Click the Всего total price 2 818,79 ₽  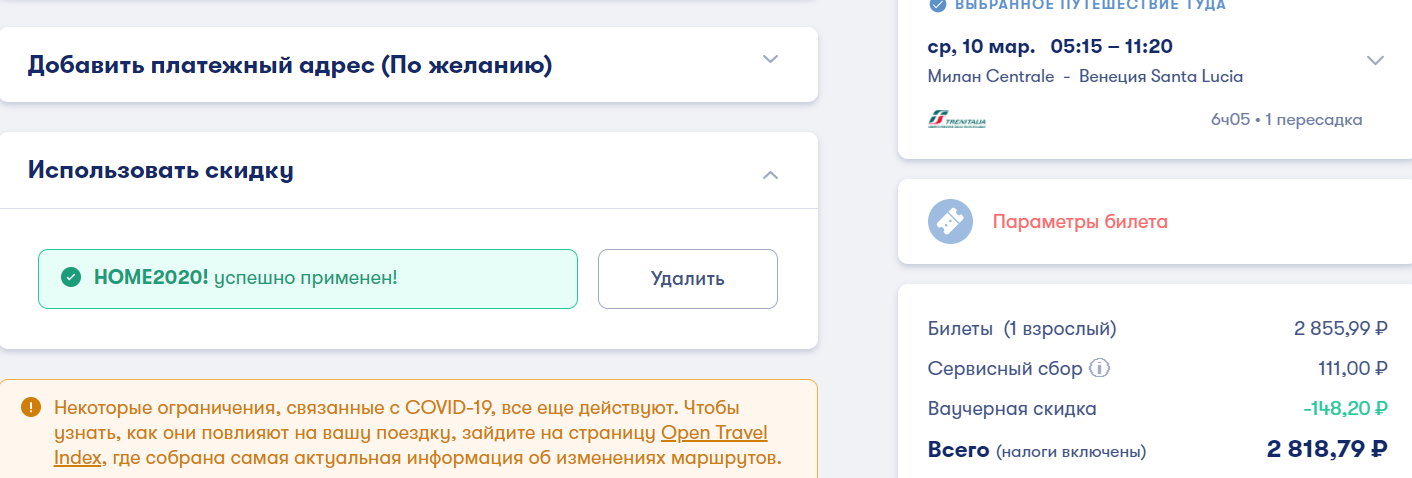coord(1327,449)
